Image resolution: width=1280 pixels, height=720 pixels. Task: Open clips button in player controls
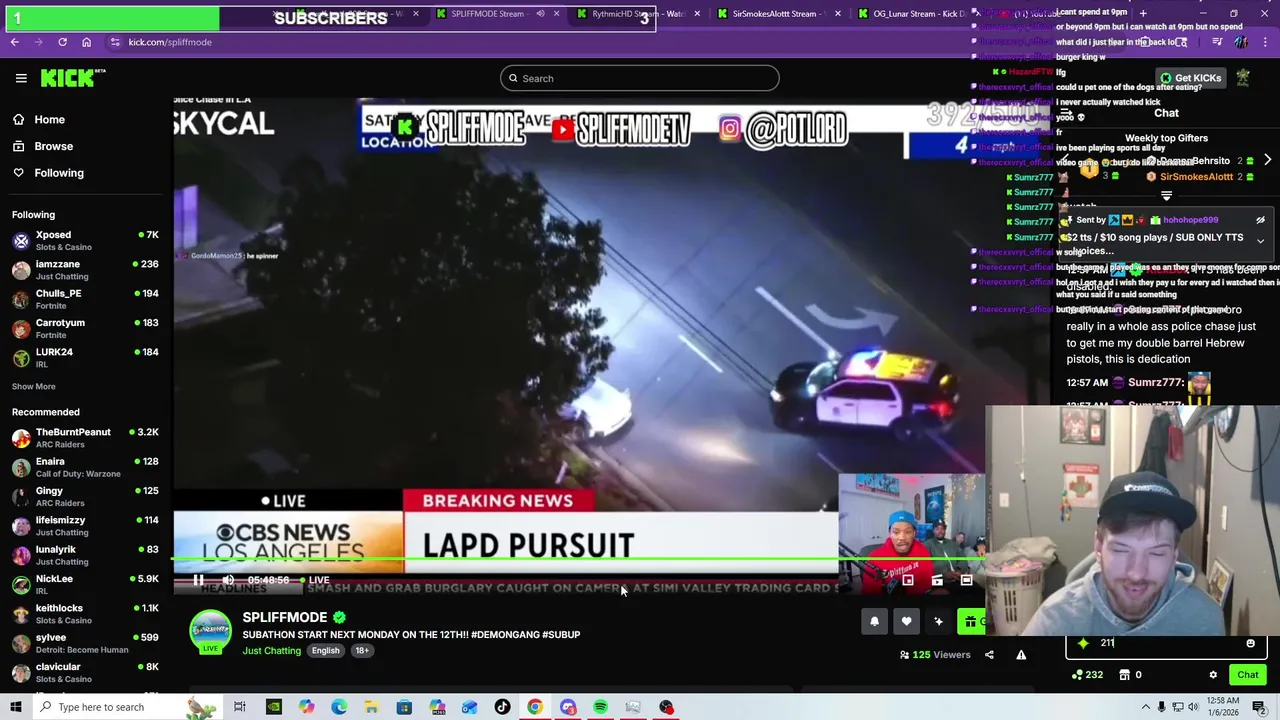pyautogui.click(x=937, y=580)
